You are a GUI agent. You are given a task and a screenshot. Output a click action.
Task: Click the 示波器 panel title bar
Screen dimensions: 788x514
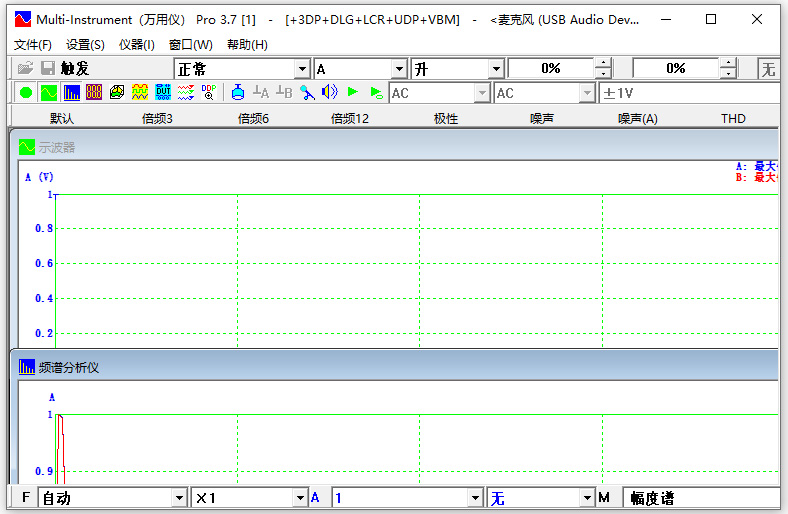coord(395,147)
